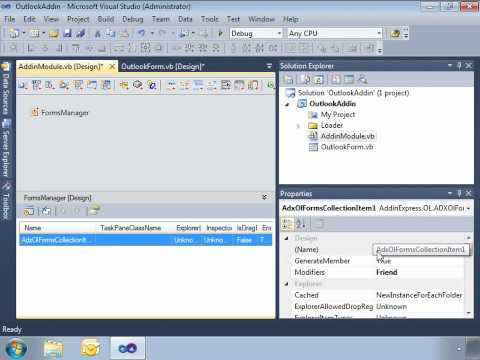Click the FormsManager component icon on the designer

tap(35, 112)
